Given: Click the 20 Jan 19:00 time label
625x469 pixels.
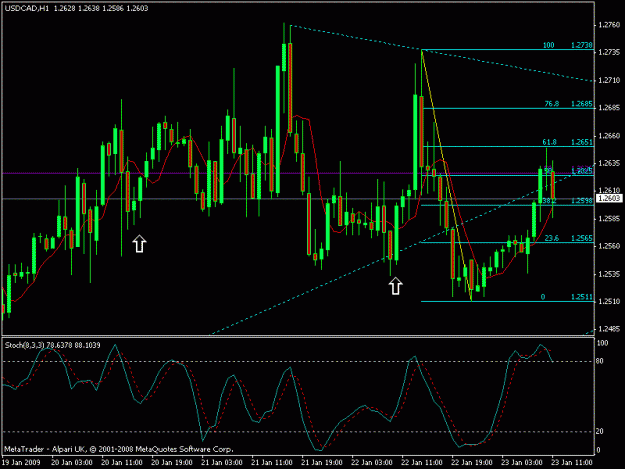Looking at the screenshot, I should [x=172, y=462].
